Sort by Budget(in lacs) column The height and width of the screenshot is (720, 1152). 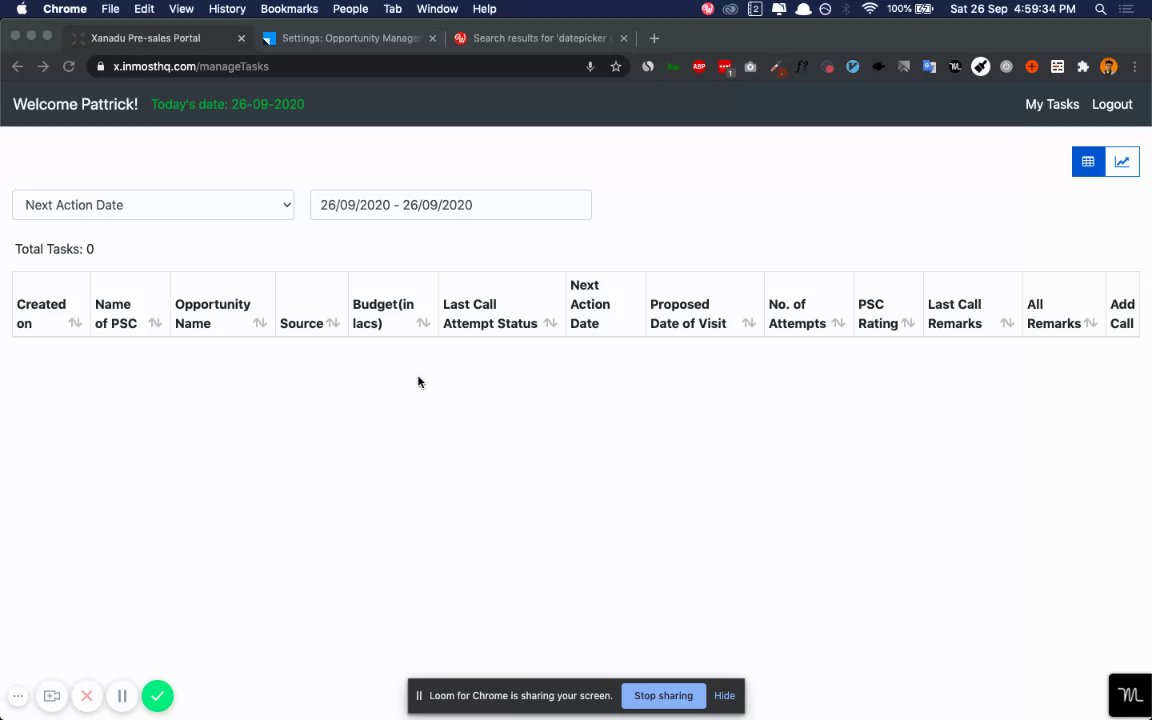click(423, 323)
